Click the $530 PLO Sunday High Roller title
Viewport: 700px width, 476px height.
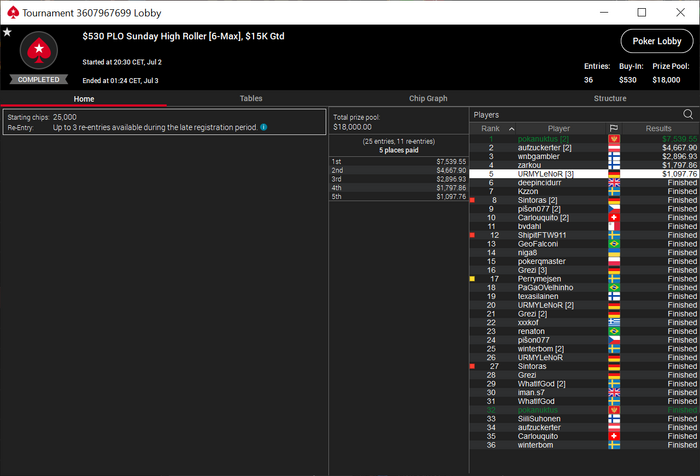coord(183,36)
